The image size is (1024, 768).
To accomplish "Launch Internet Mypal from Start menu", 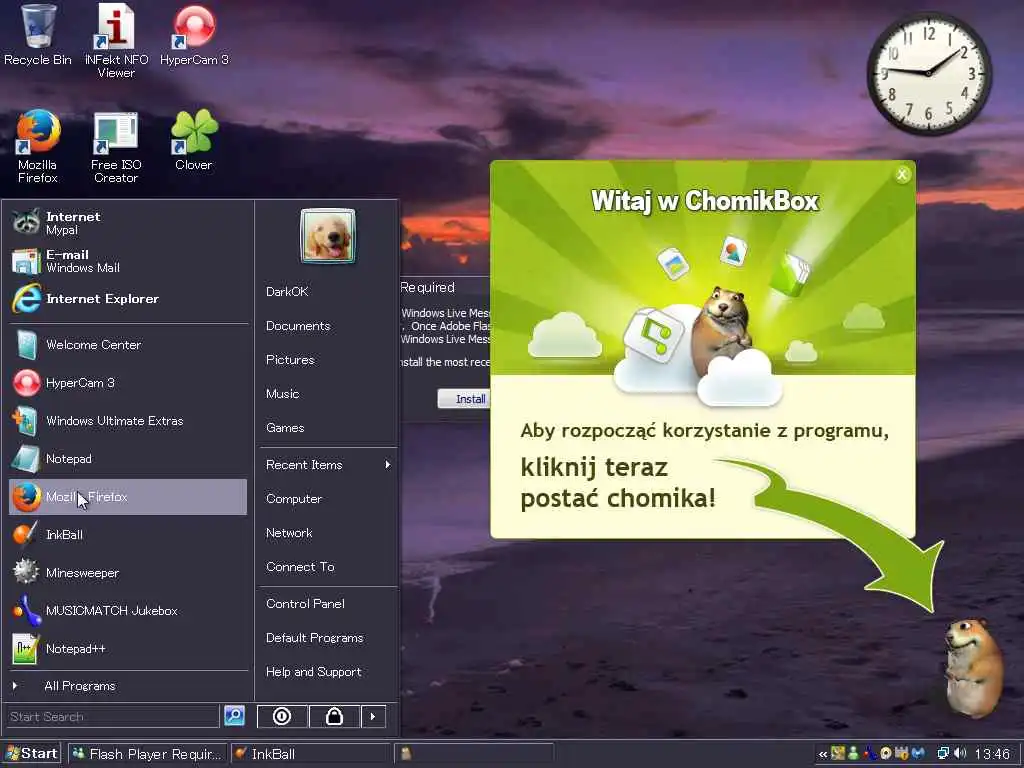I will (128, 223).
